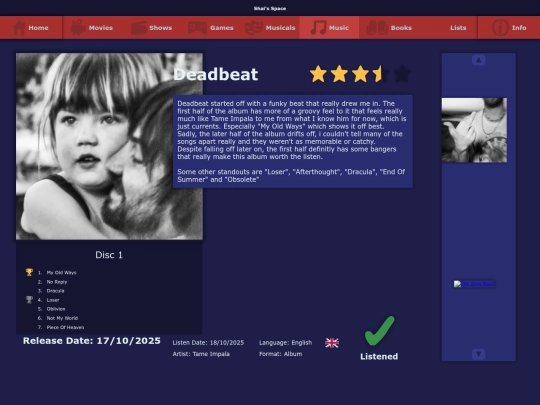Click the Format: Album text
Viewport: 540px width, 405px height.
(281, 354)
